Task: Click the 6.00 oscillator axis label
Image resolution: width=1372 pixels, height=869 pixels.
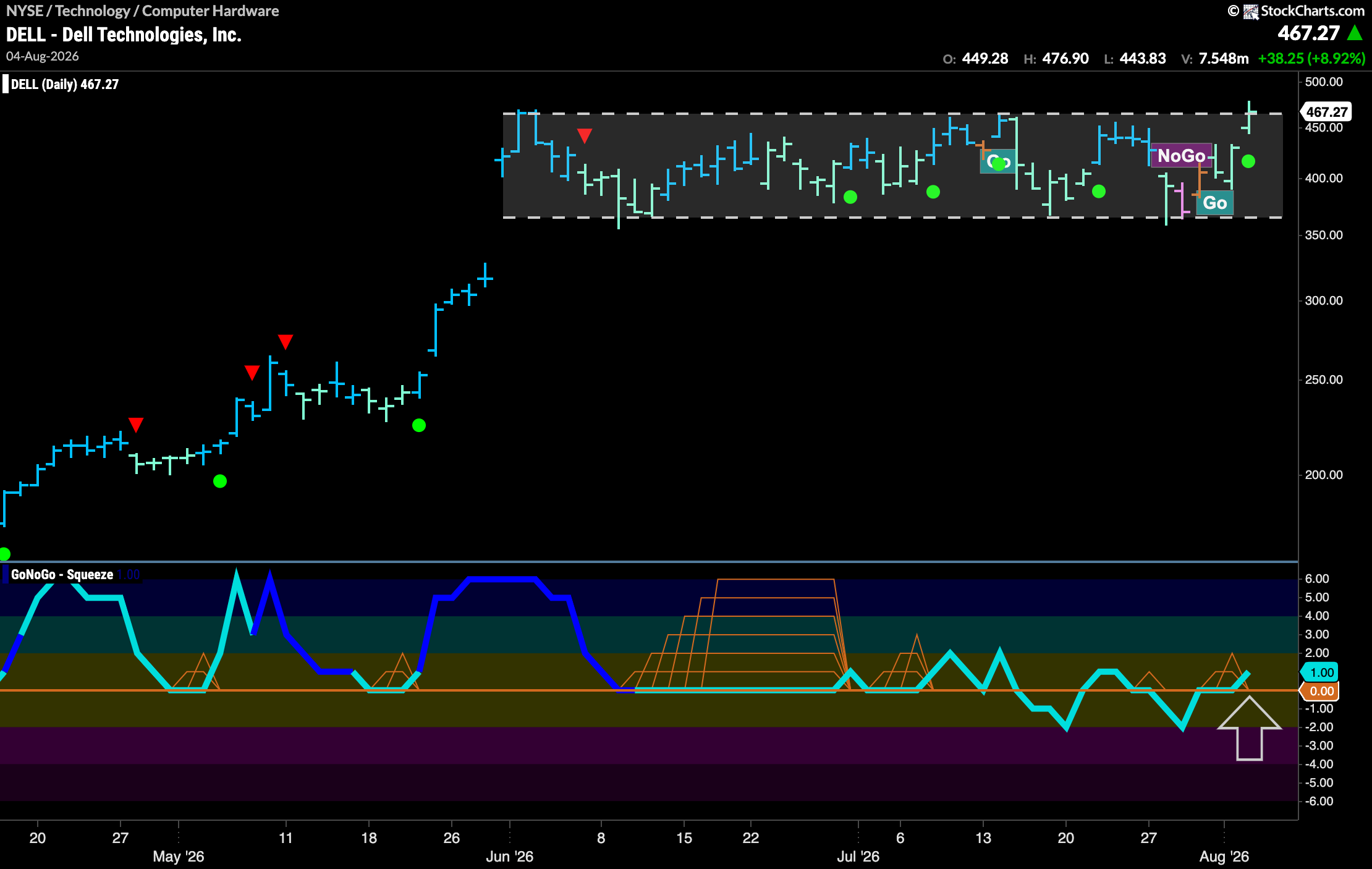Action: pyautogui.click(x=1316, y=579)
